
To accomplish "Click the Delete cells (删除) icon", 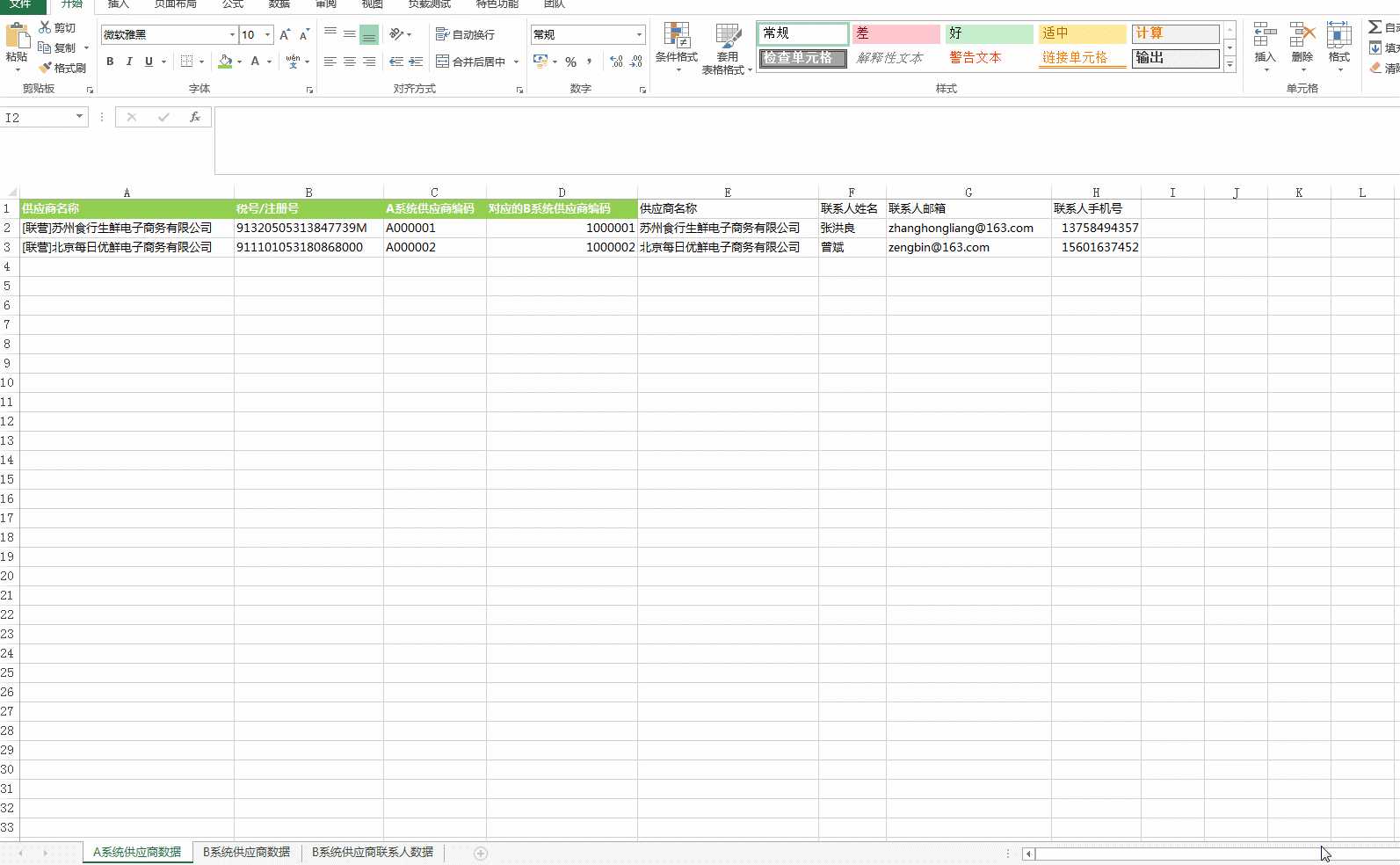I will click(1302, 36).
